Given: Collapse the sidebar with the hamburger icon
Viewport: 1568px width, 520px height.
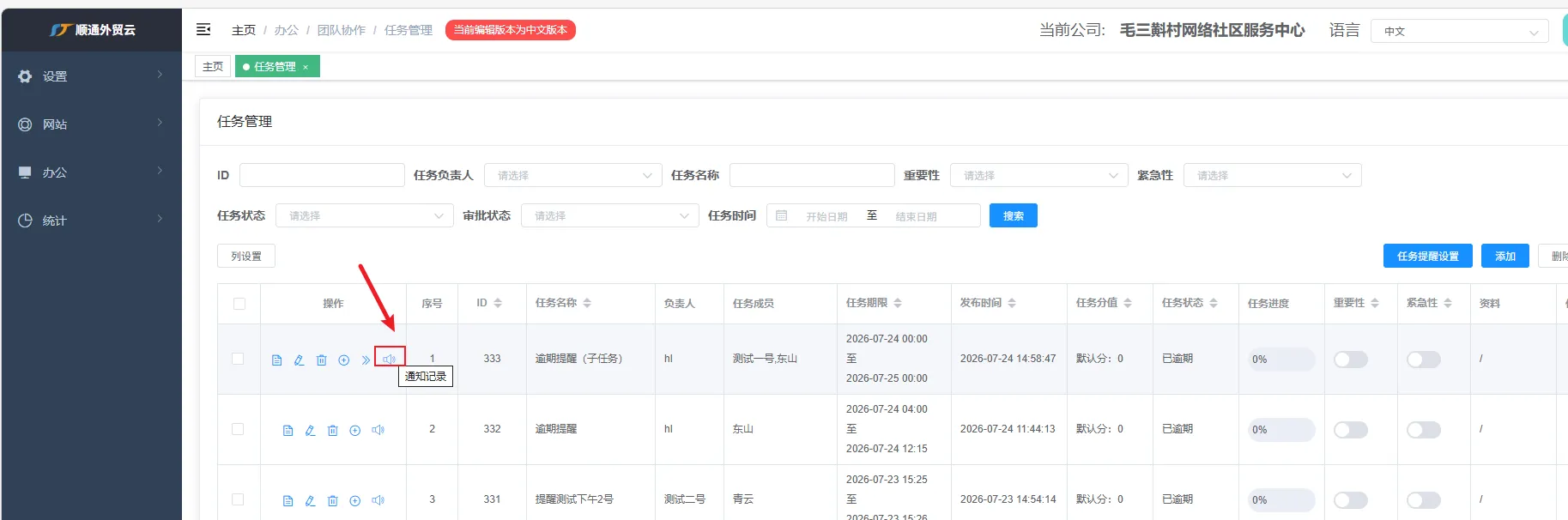Looking at the screenshot, I should 203,30.
